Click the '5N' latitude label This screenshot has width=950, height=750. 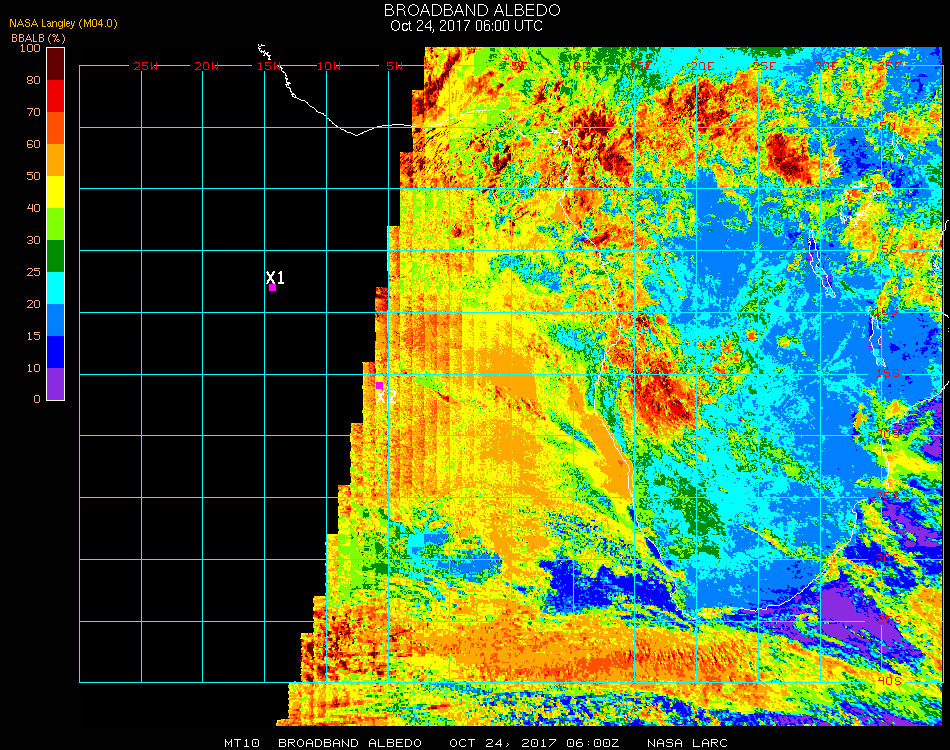tap(888, 126)
